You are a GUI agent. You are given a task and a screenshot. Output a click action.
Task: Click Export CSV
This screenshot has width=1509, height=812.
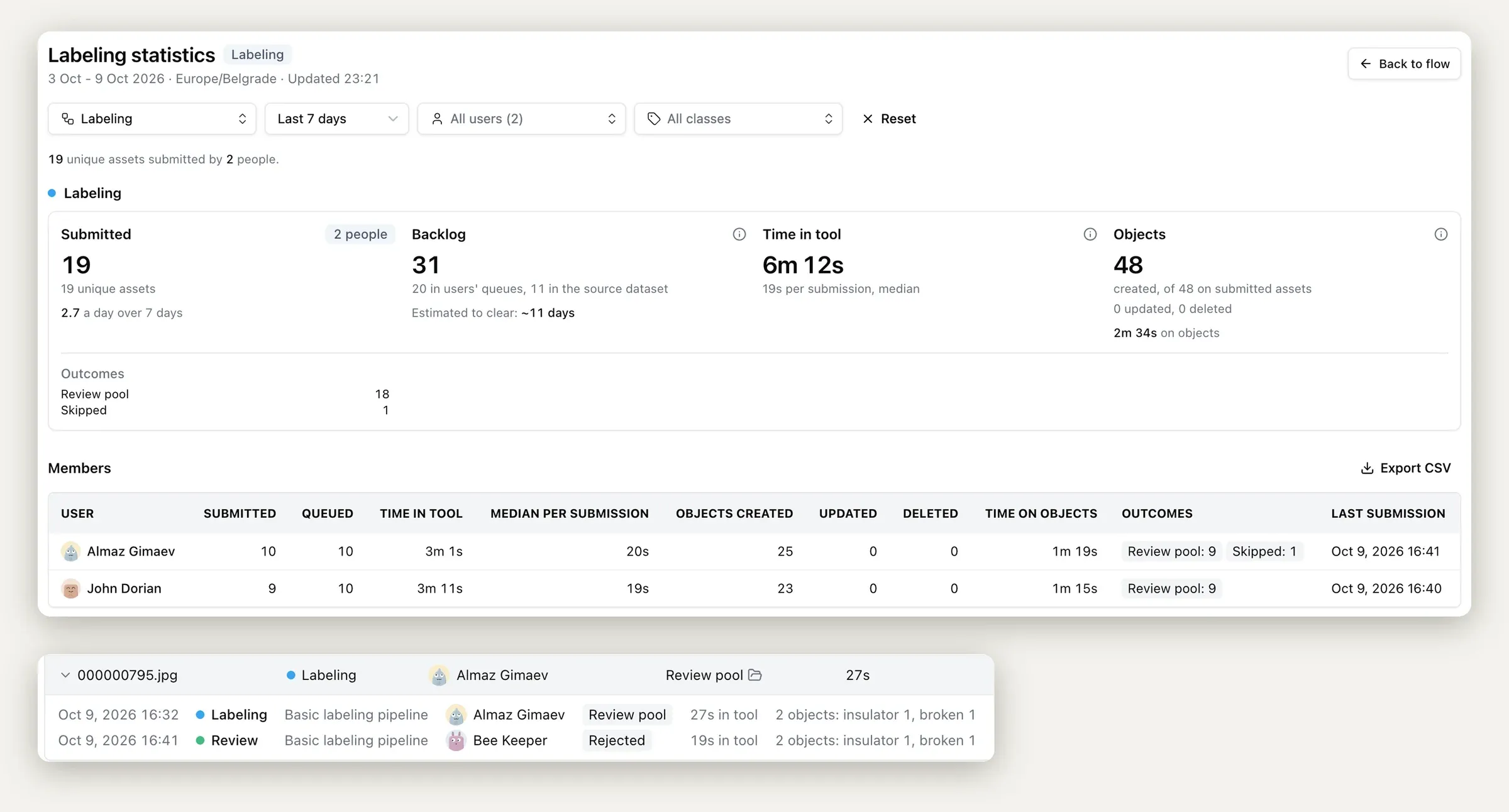pos(1405,468)
